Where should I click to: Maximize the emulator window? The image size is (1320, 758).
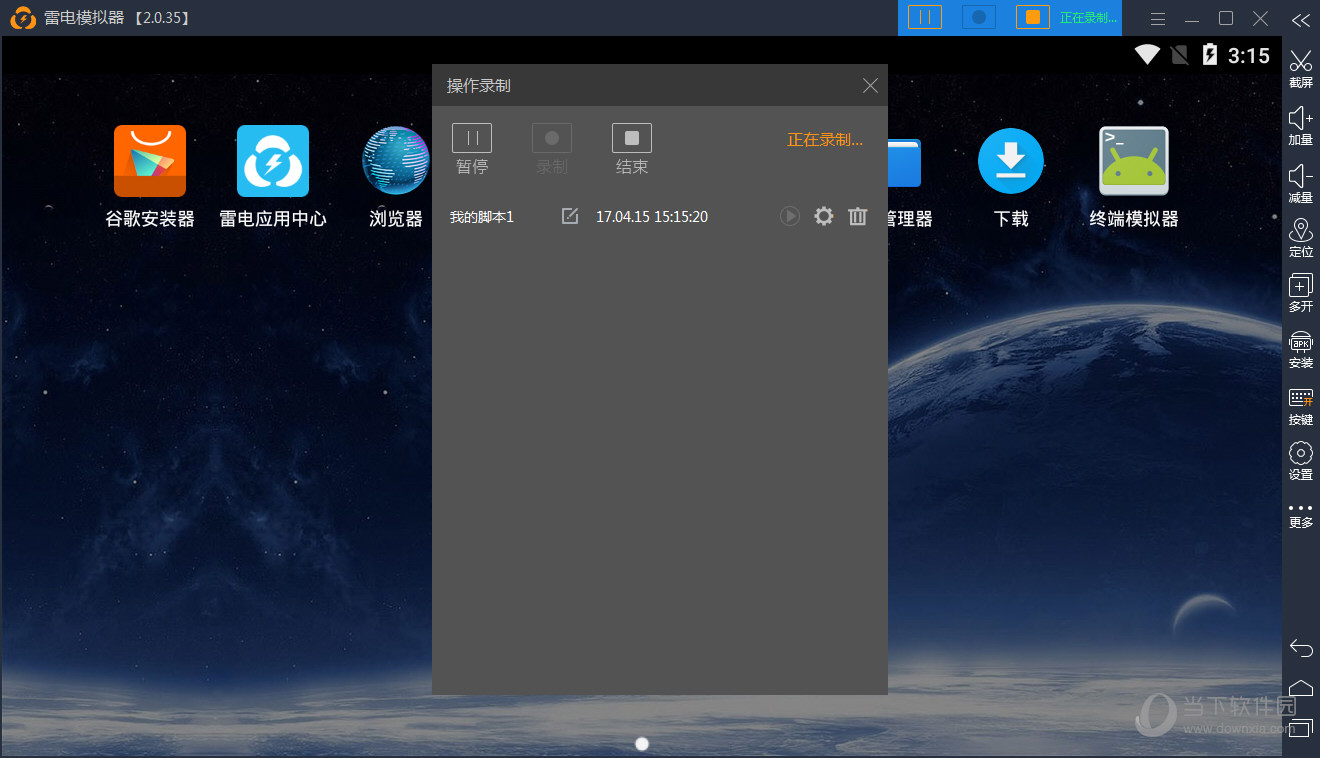(1226, 18)
